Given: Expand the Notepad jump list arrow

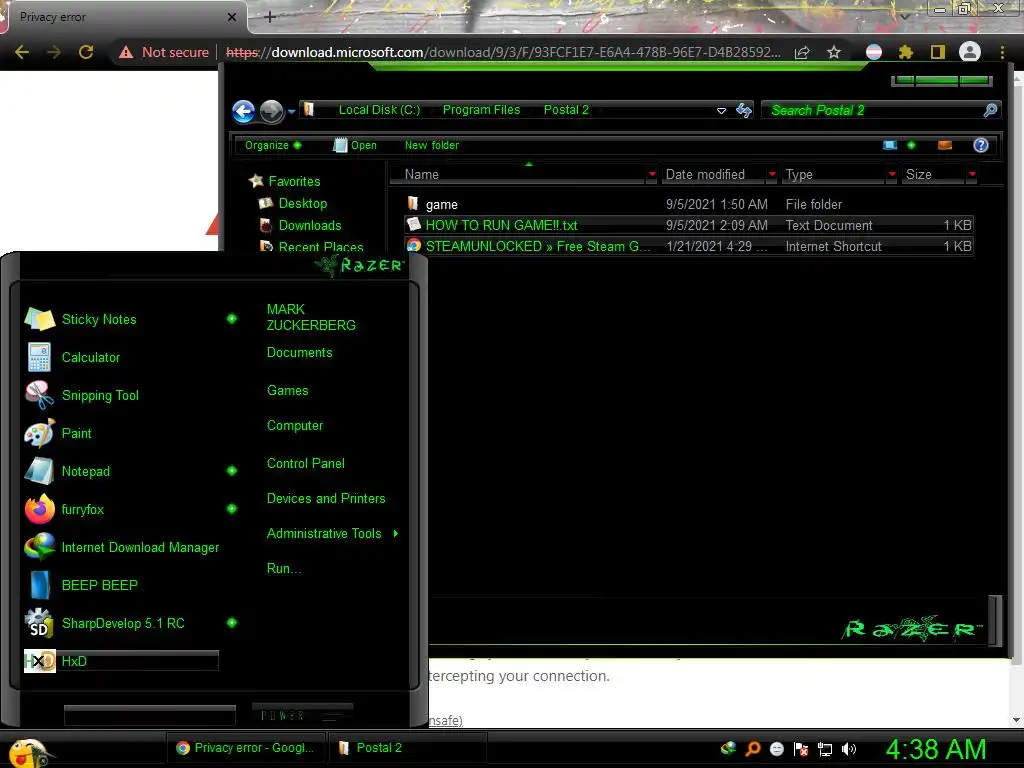Looking at the screenshot, I should (231, 470).
